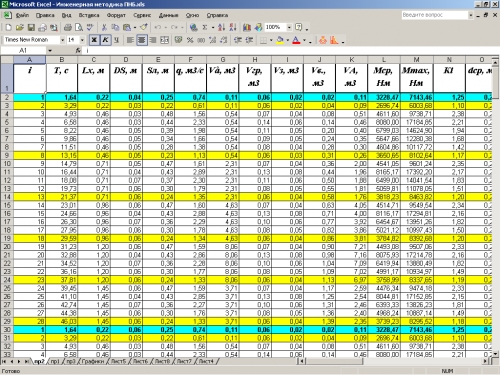Image resolution: width=500 pixels, height=375 pixels.
Task: Launch the Chart Wizard
Action: point(247,27)
